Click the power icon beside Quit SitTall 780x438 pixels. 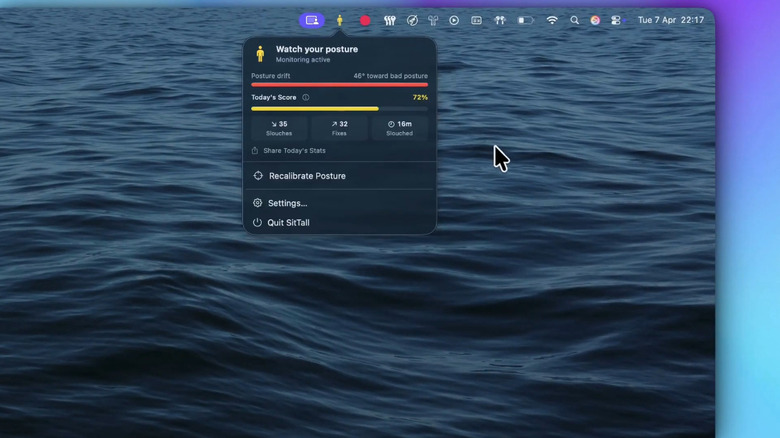[x=257, y=222]
